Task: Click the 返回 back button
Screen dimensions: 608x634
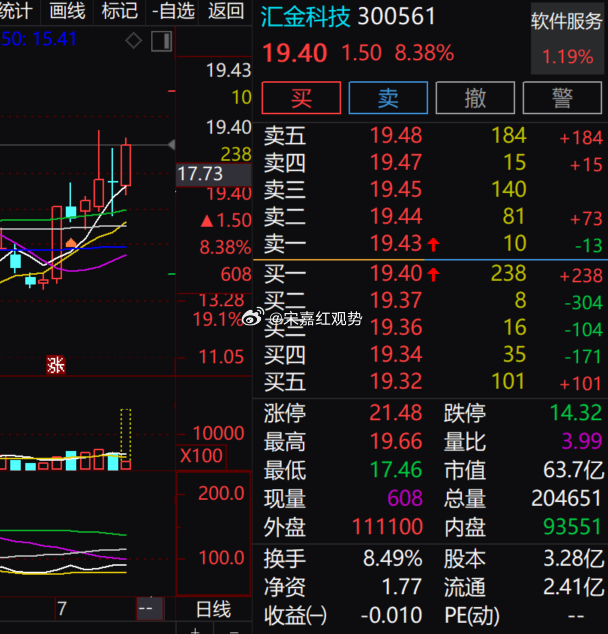Action: [226, 11]
